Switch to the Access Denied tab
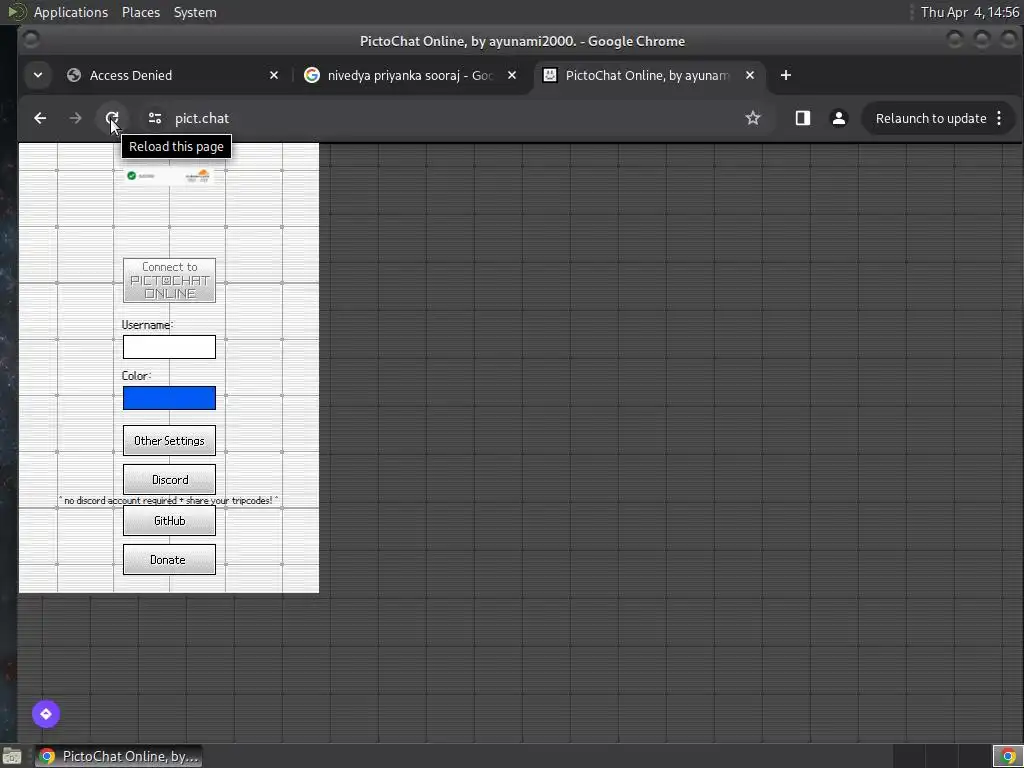This screenshot has height=768, width=1024. coord(172,75)
